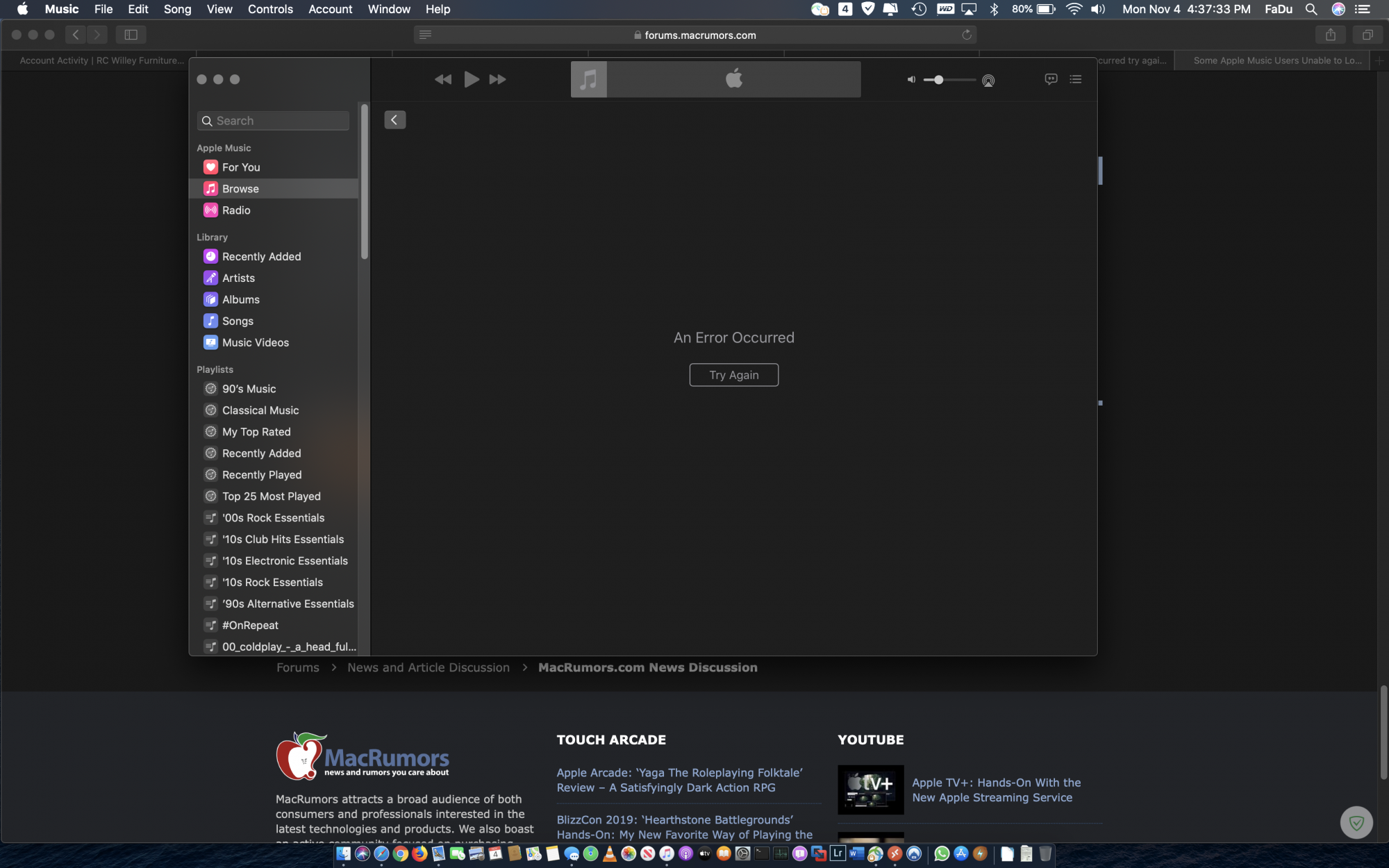Image resolution: width=1389 pixels, height=868 pixels.
Task: Open the Apple Arcade Yaga review link
Action: pyautogui.click(x=679, y=780)
